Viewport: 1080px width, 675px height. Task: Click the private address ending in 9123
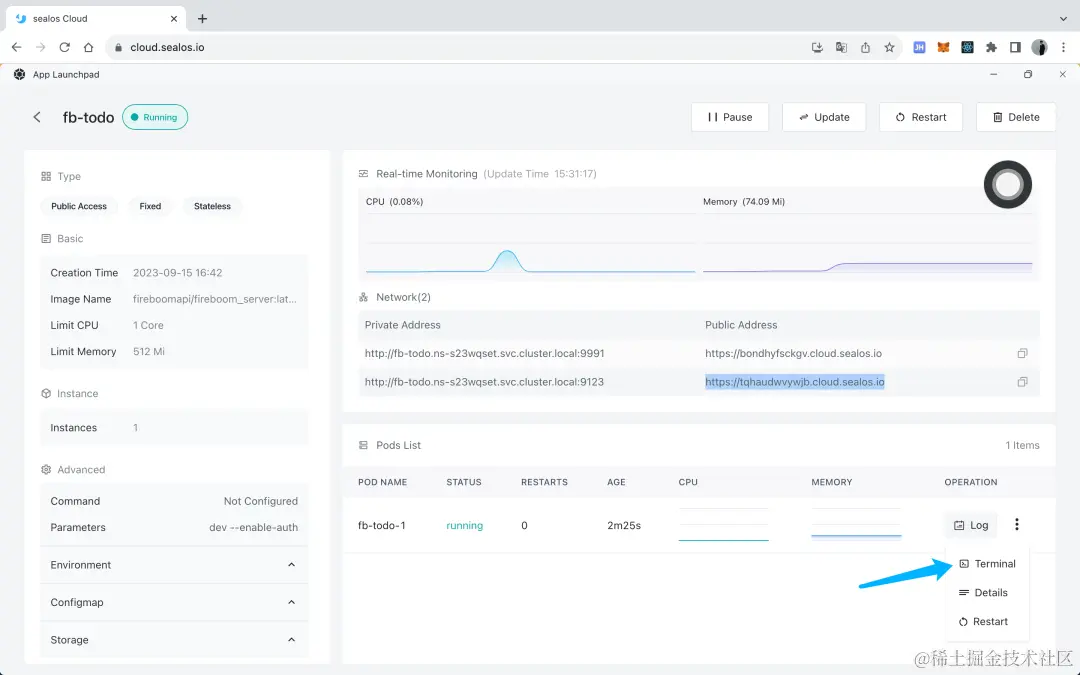pyautogui.click(x=484, y=382)
